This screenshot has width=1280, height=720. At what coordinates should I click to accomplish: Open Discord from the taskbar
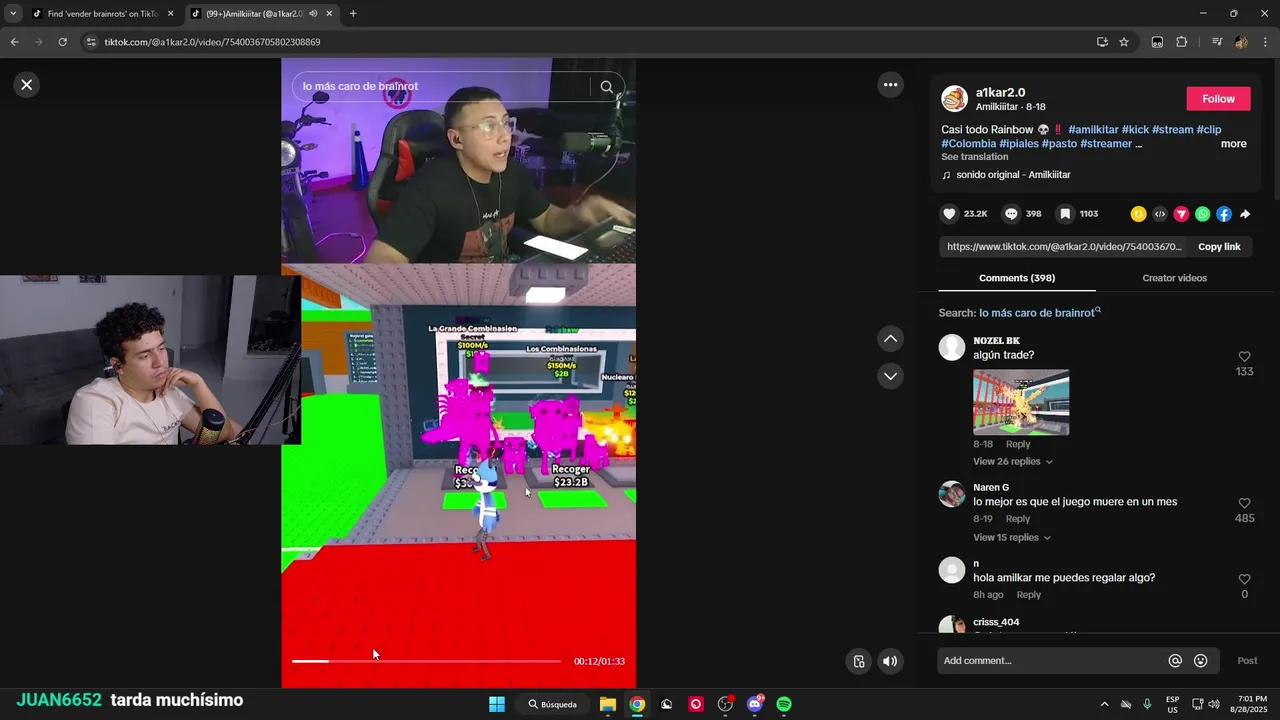pyautogui.click(x=755, y=704)
